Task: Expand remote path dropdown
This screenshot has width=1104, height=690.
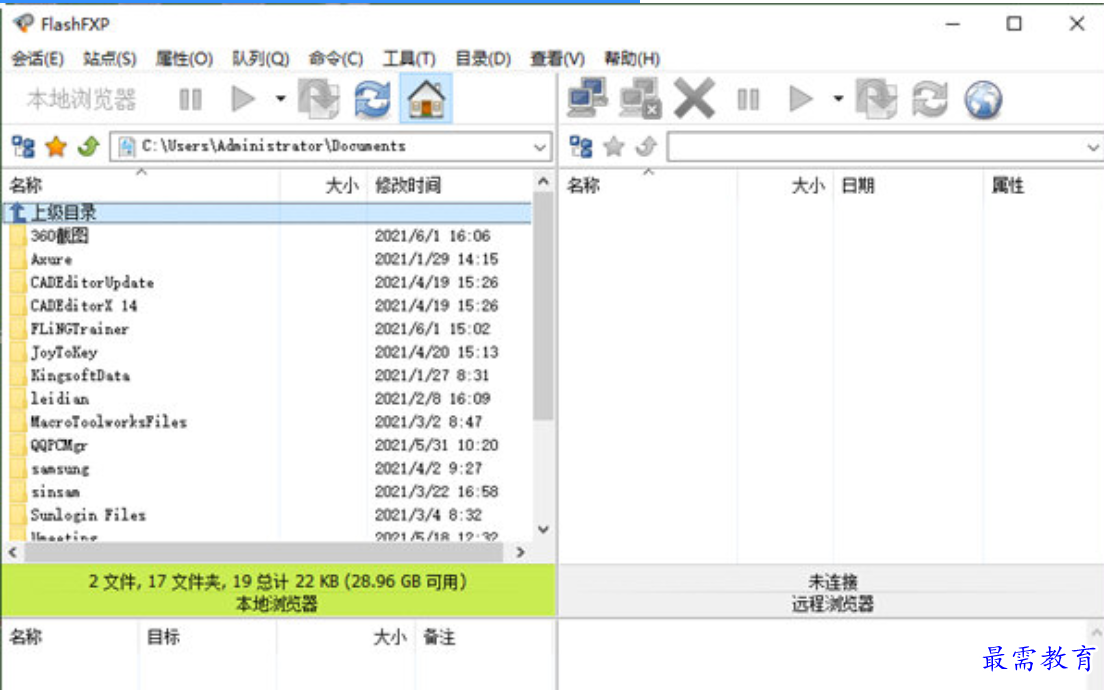Action: (x=1093, y=147)
